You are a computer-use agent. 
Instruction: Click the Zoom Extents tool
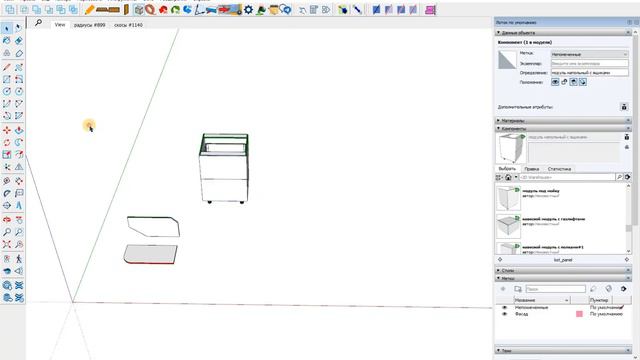[x=7, y=244]
